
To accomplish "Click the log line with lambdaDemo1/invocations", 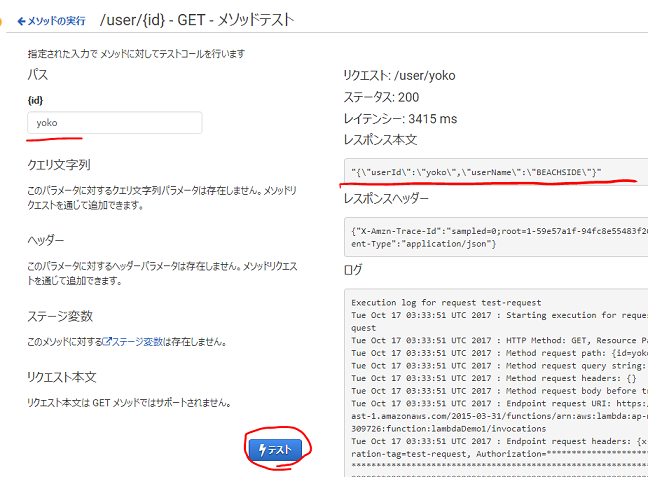I will [448, 429].
